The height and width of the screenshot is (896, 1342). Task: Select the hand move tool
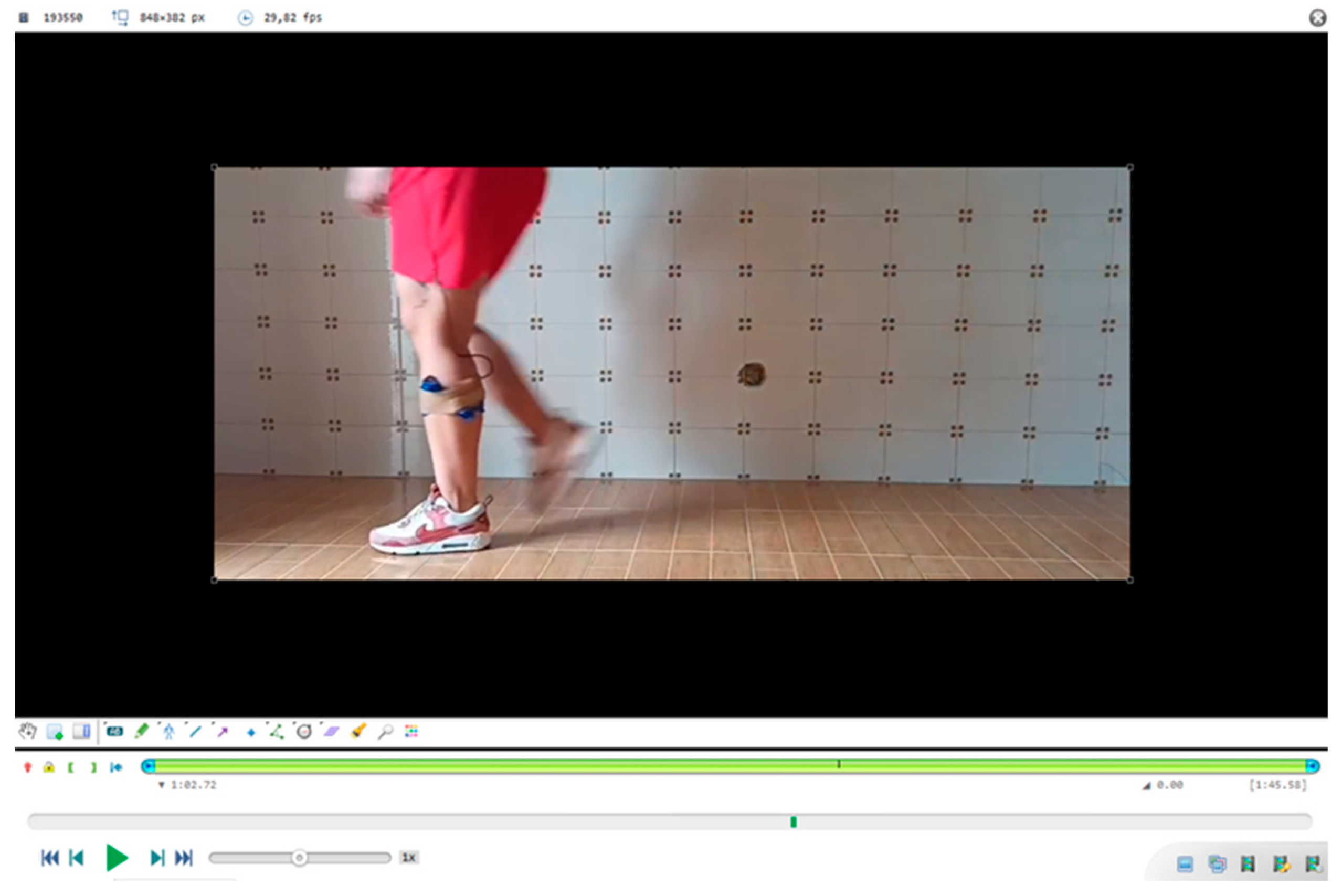click(27, 731)
